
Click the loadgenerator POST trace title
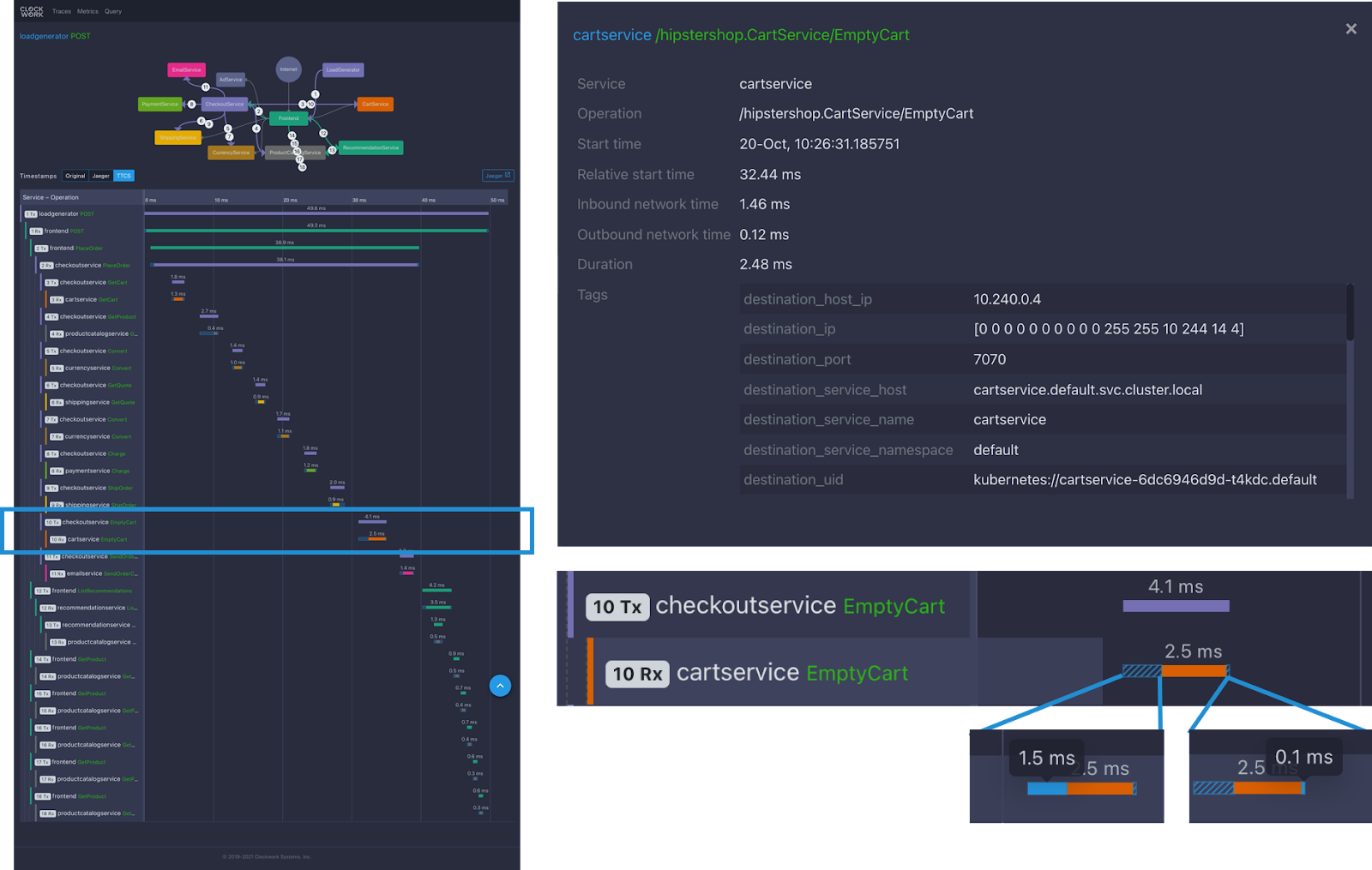tap(55, 36)
